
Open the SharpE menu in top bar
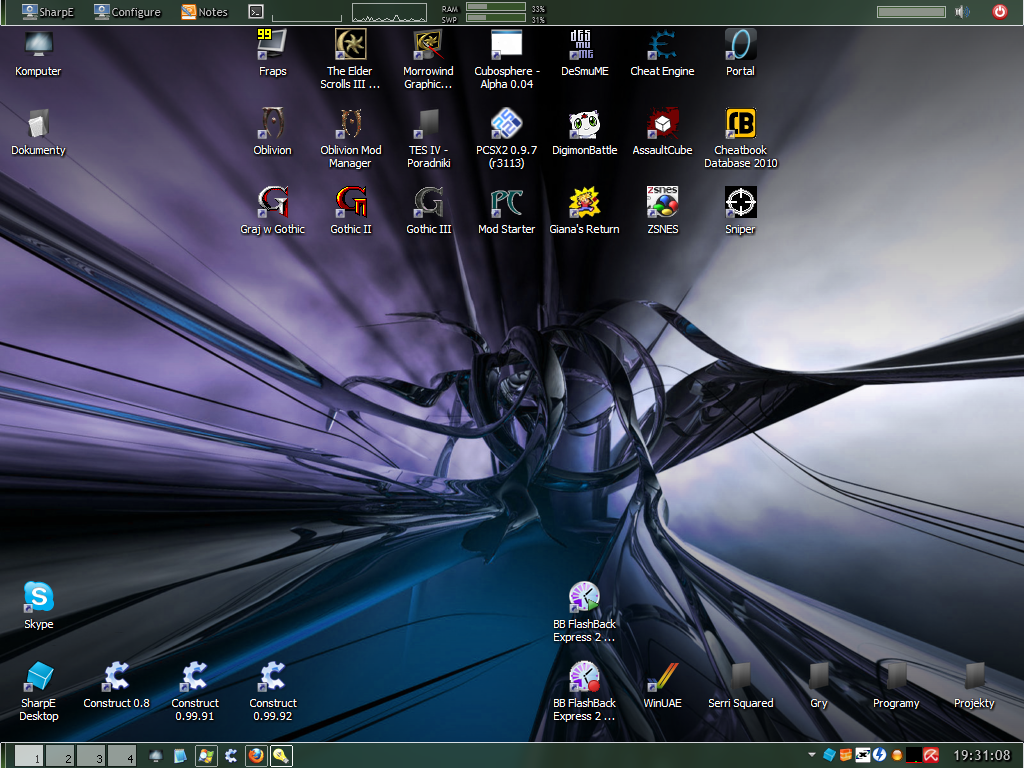click(x=47, y=12)
